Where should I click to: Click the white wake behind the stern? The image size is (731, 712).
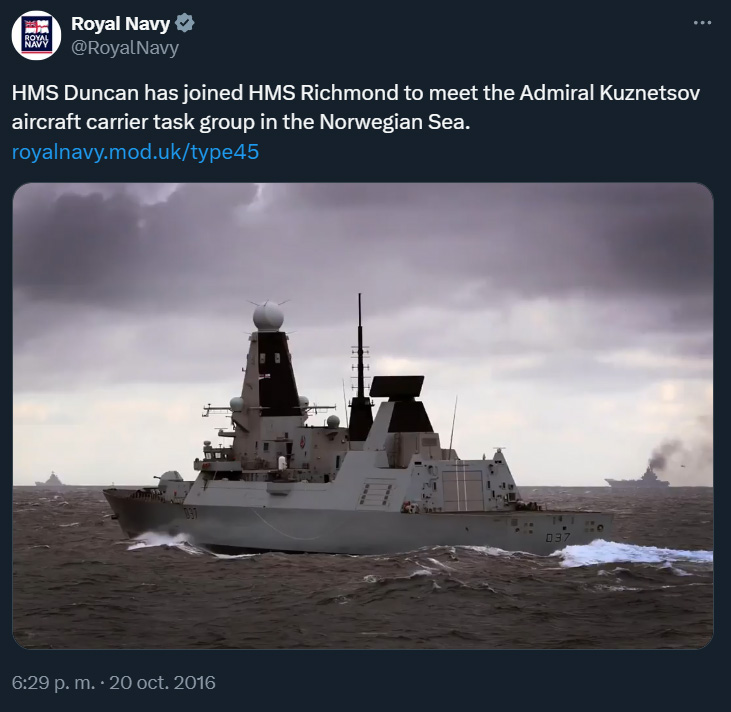632,555
